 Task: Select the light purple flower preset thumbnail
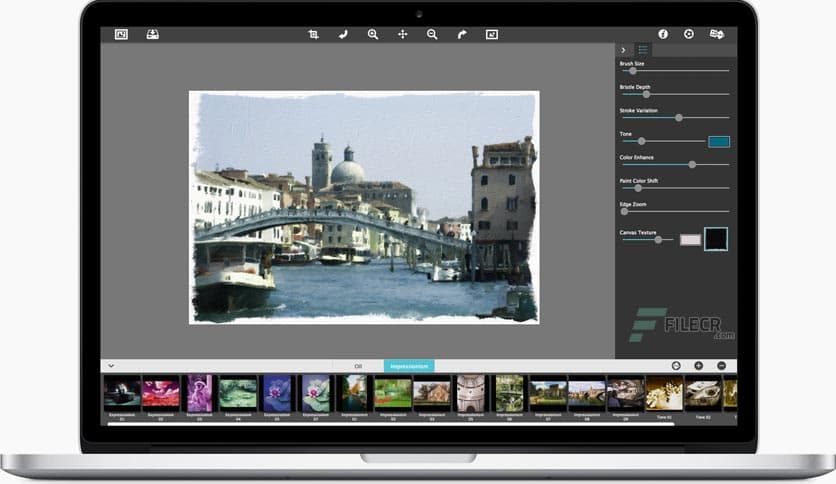tap(316, 393)
